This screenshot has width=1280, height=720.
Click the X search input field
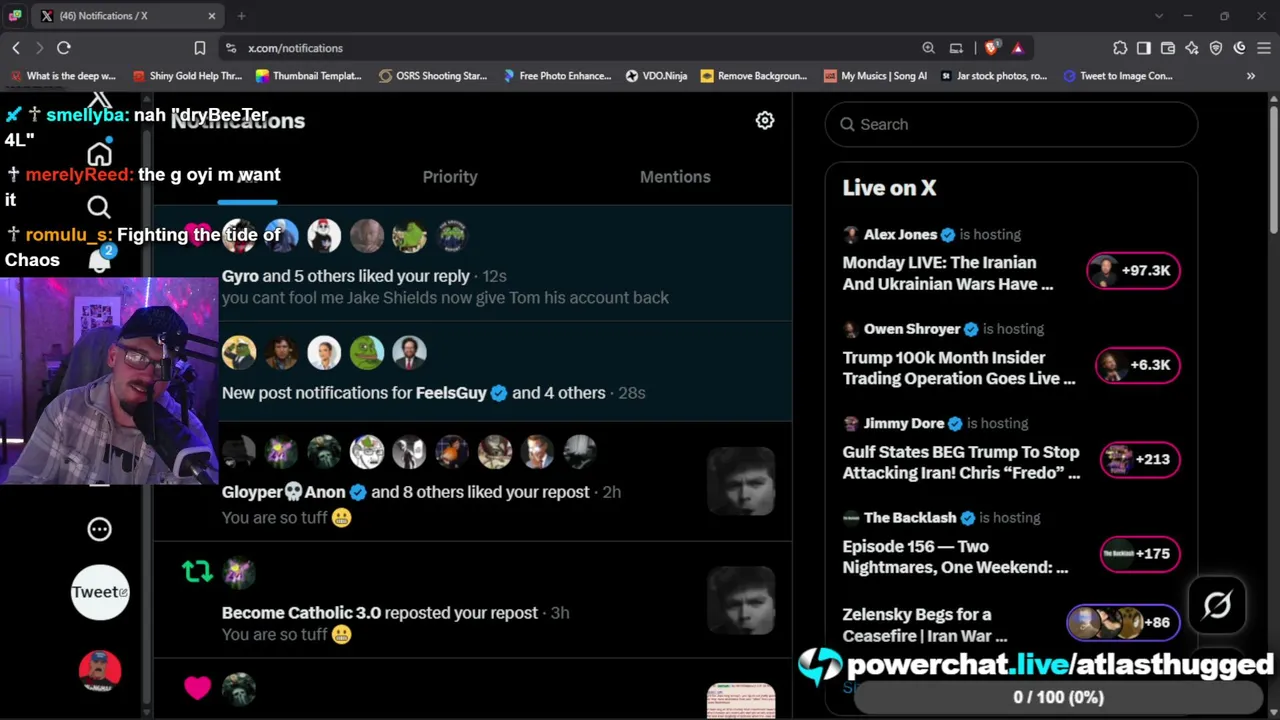point(1011,124)
